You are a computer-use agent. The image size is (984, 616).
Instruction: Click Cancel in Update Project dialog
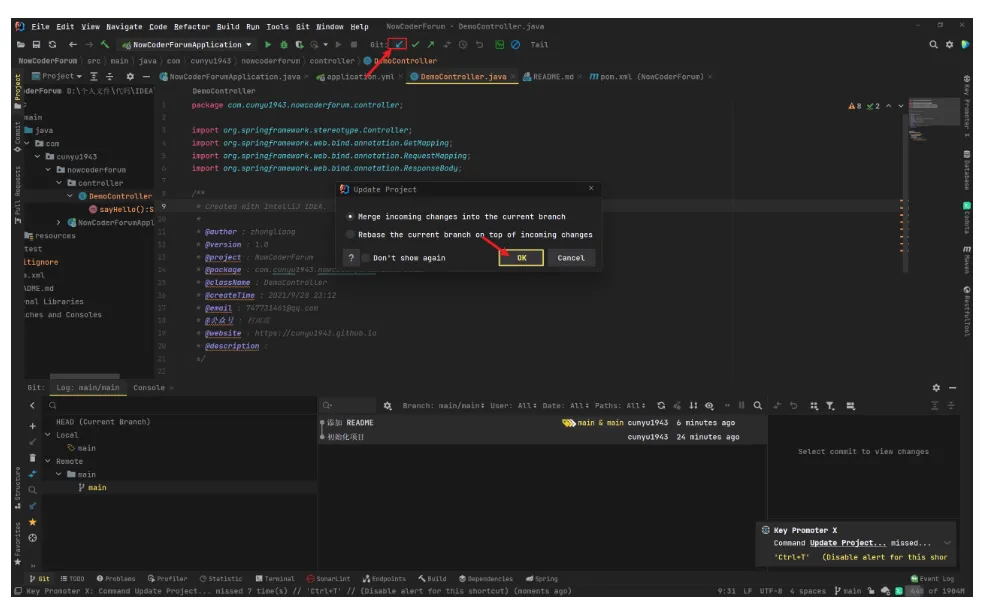coord(570,258)
